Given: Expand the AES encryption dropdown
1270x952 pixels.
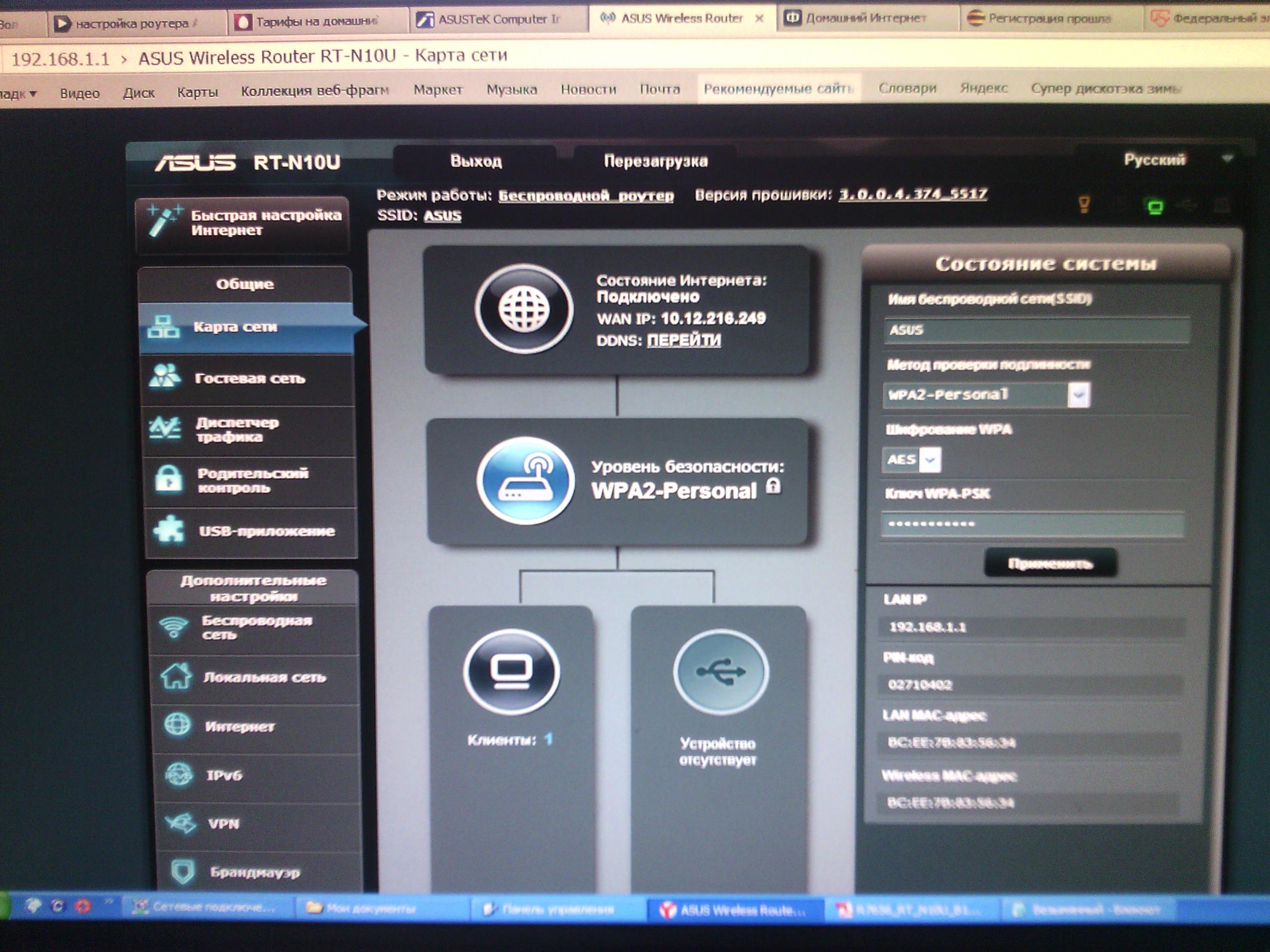Looking at the screenshot, I should coord(930,460).
